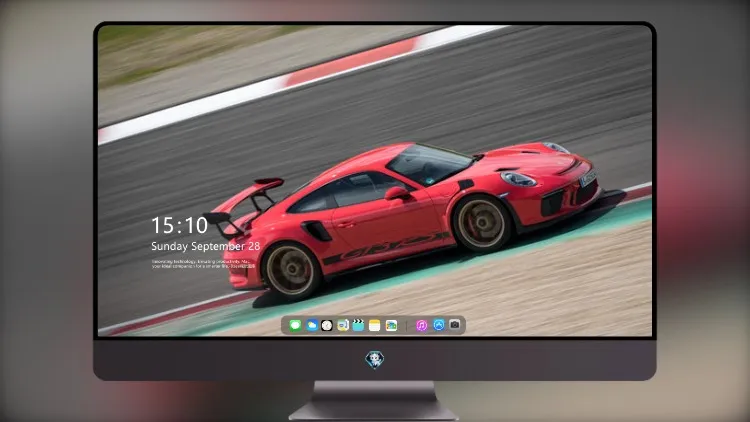
Task: Open the clapperboard Videos app in dock
Action: 358,326
